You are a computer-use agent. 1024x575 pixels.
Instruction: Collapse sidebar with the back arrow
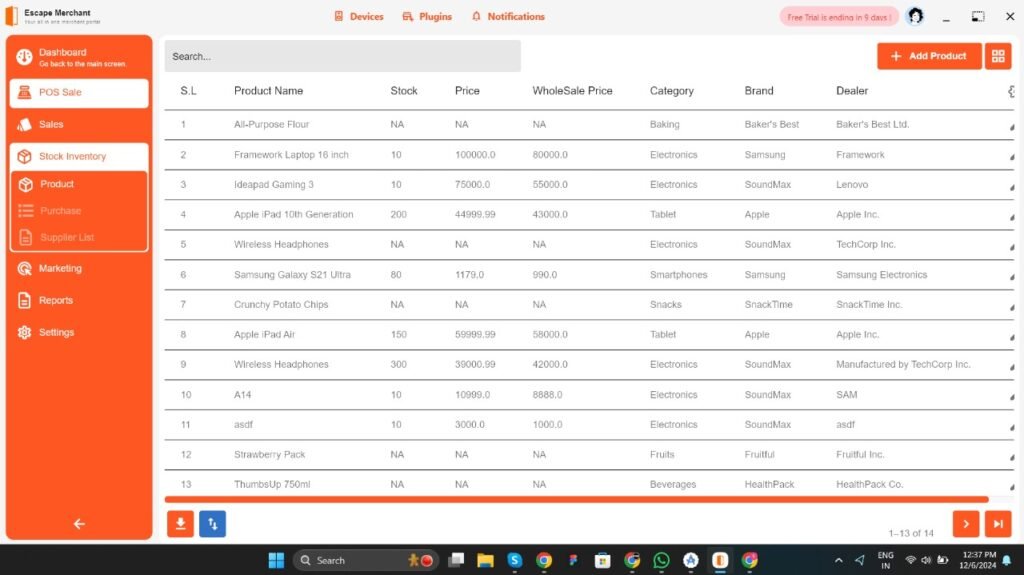pyautogui.click(x=79, y=523)
